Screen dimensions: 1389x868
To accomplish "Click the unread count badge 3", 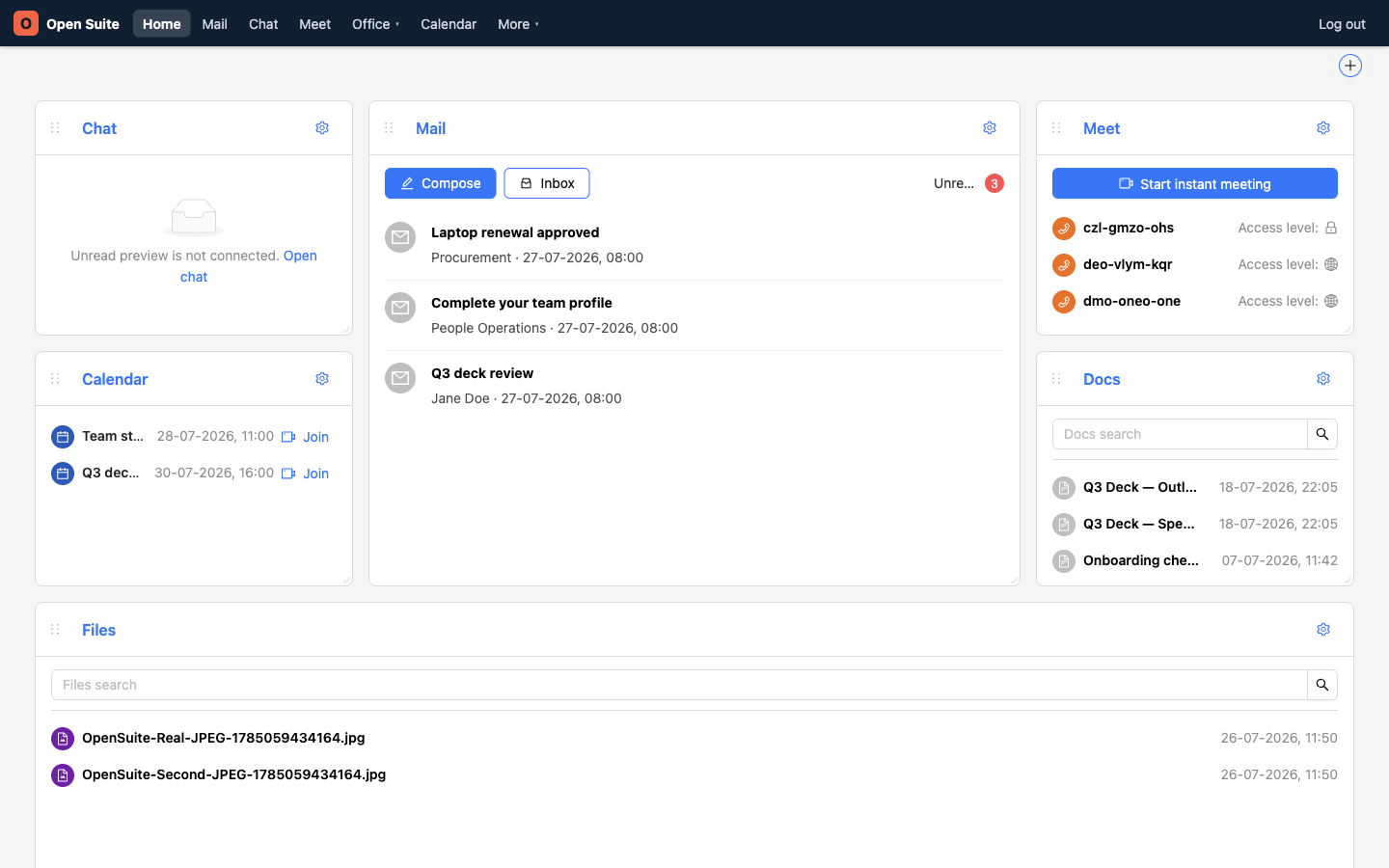I will point(994,183).
